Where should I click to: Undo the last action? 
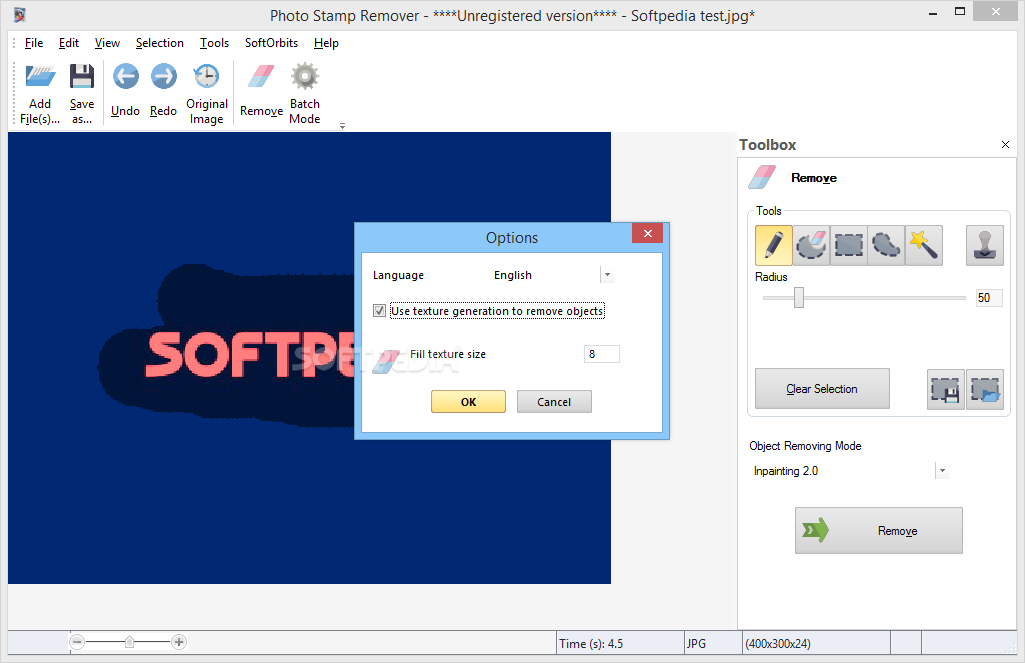click(x=126, y=90)
